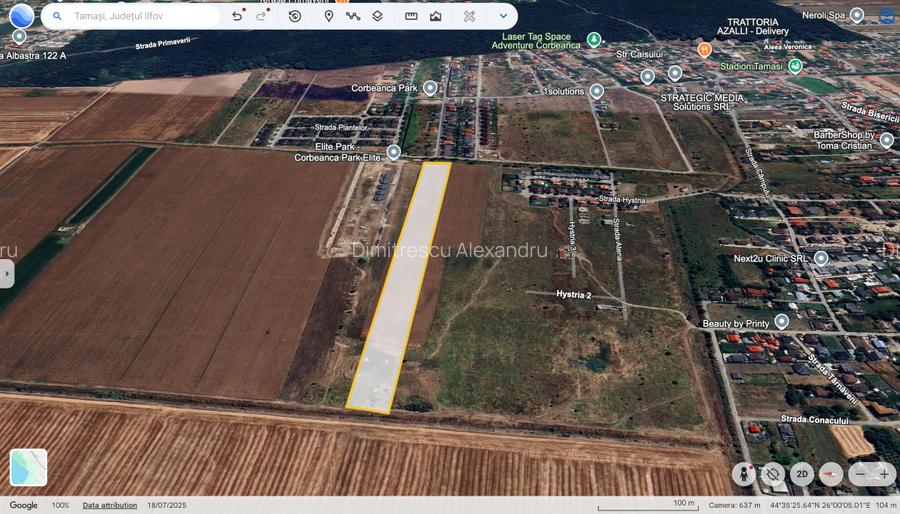The width and height of the screenshot is (900, 514).
Task: Click the undo arrow in toolbar
Action: click(237, 16)
